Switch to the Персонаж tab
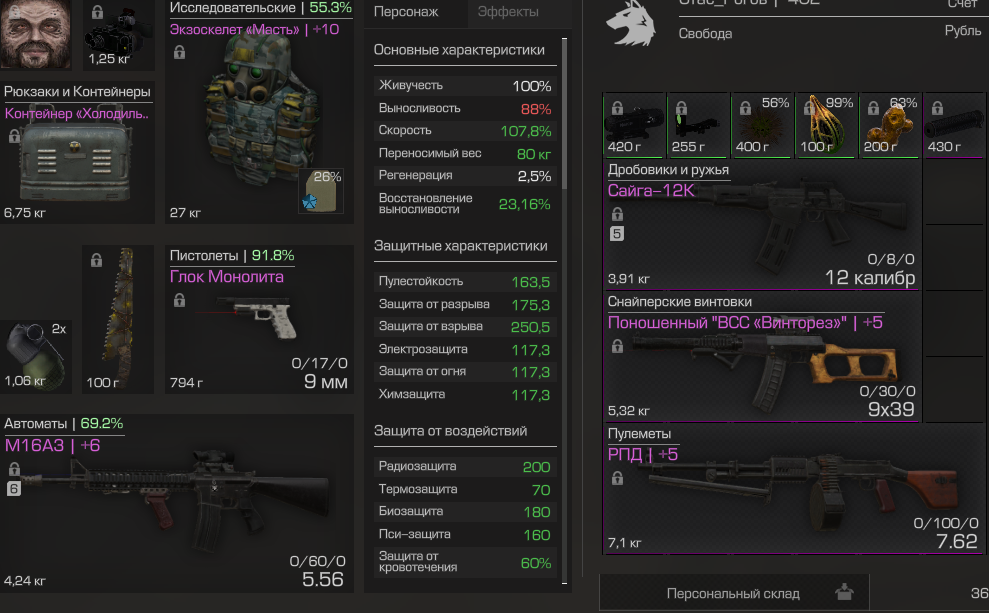 point(406,12)
